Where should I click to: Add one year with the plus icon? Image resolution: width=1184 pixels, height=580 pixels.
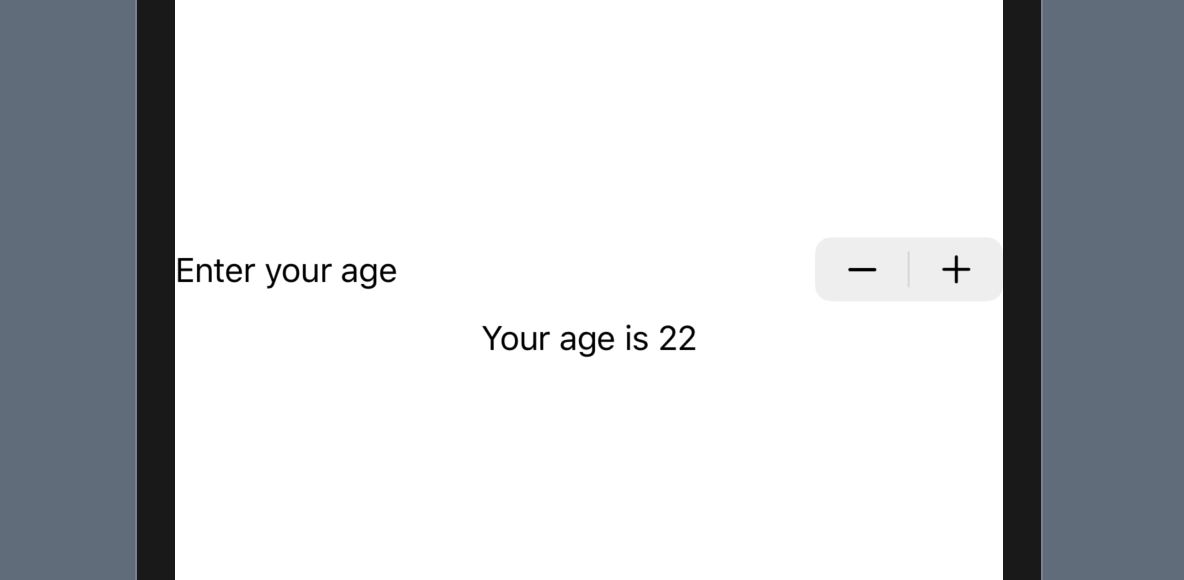(x=956, y=269)
